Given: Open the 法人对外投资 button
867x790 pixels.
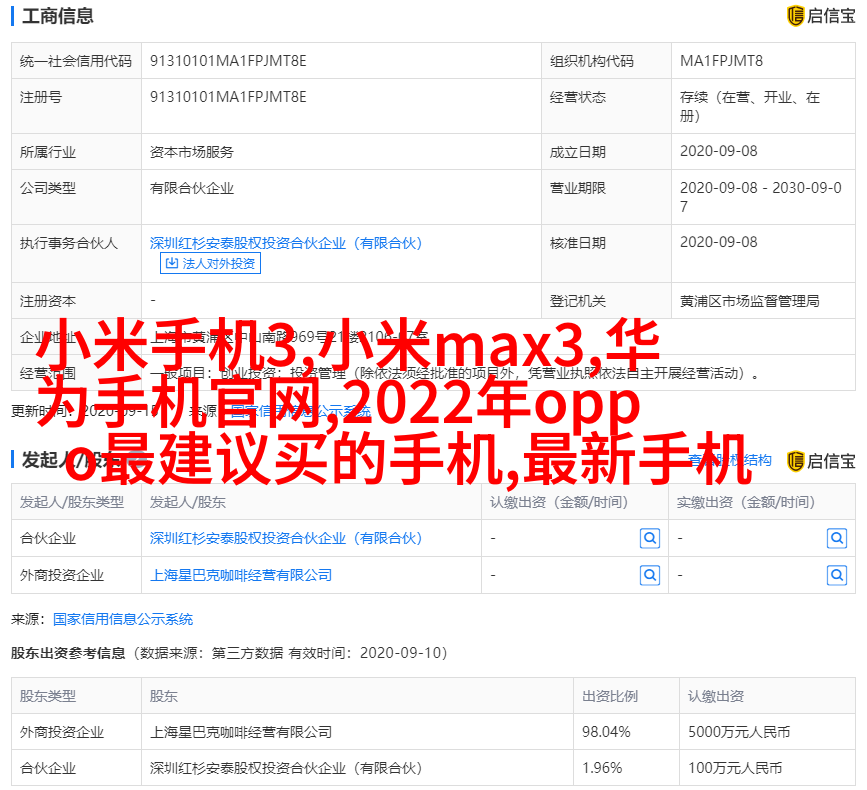Looking at the screenshot, I should click(x=210, y=263).
